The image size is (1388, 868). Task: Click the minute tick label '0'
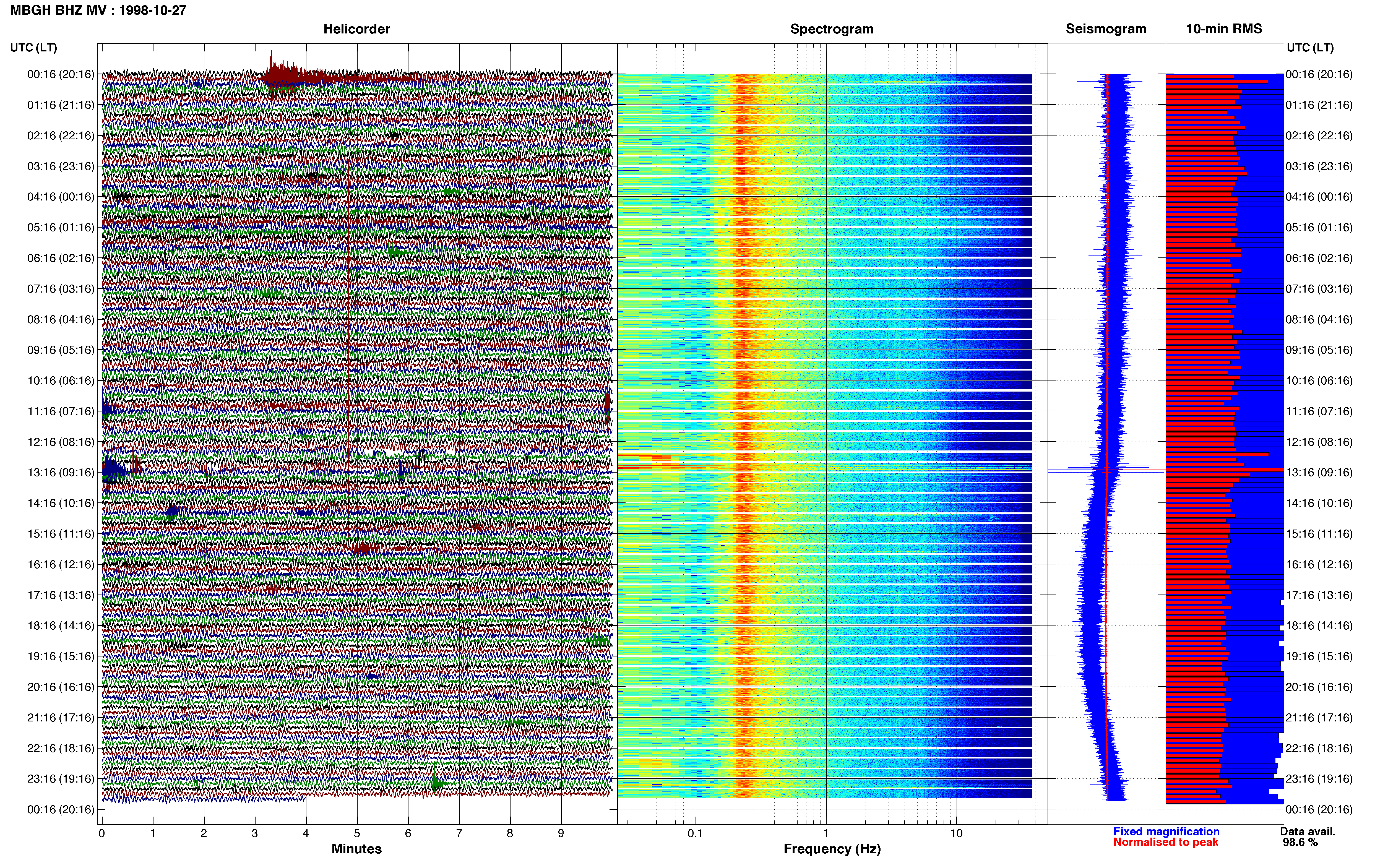coord(101,833)
